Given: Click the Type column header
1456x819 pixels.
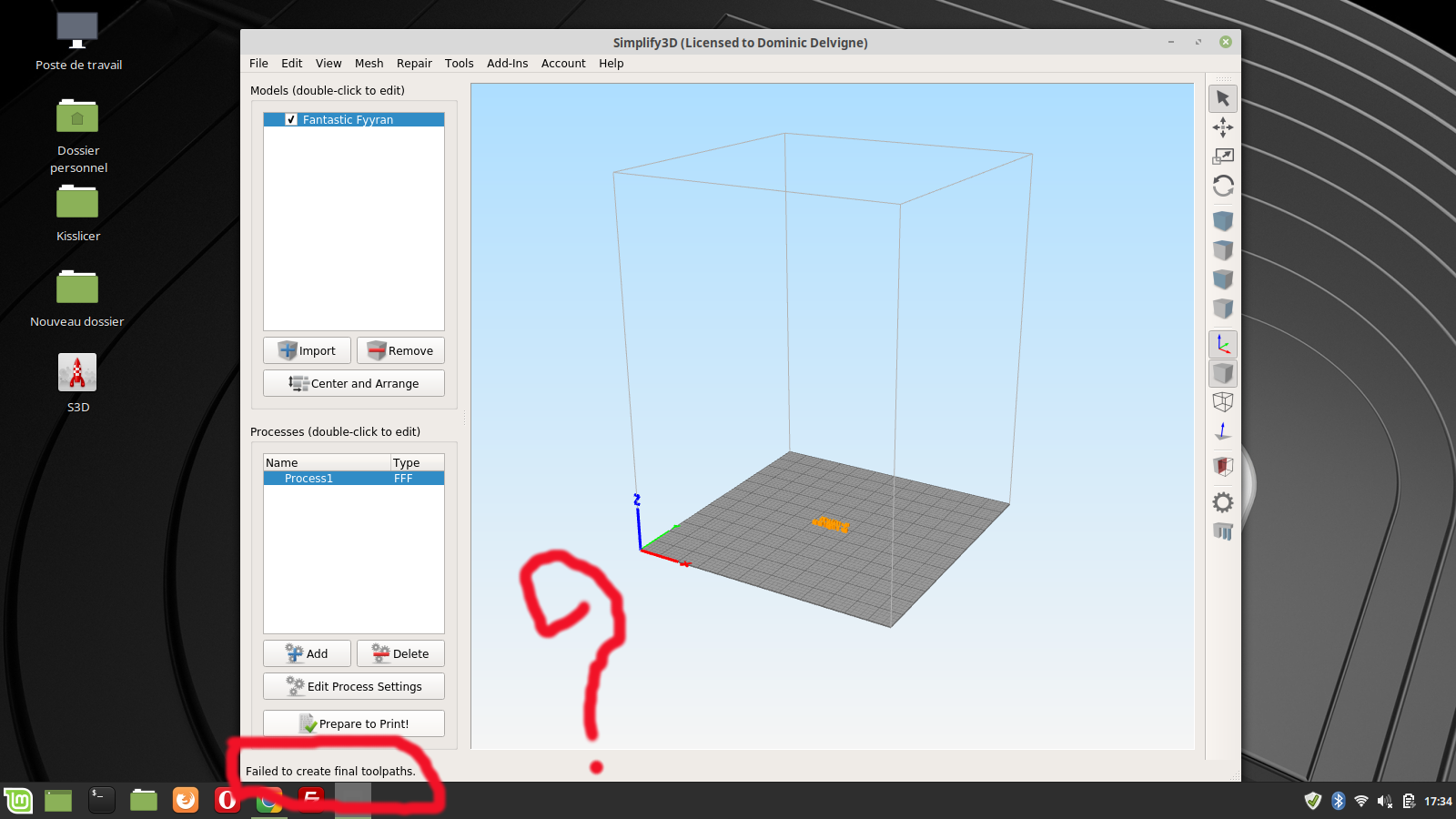Looking at the screenshot, I should click(418, 462).
